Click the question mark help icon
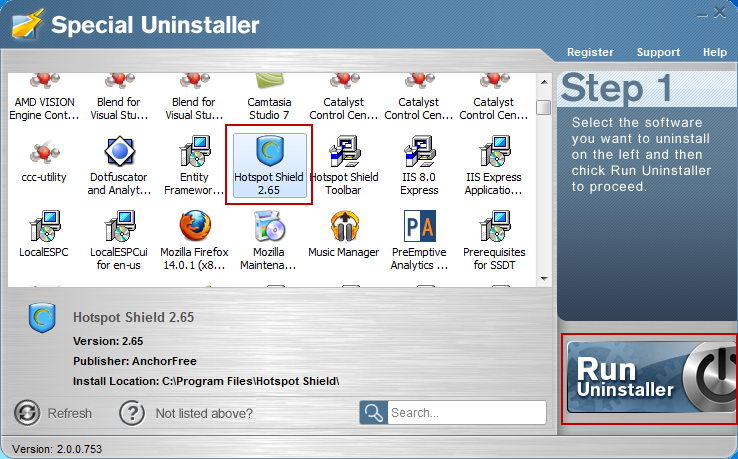Screen dimensions: 738x459 click(x=132, y=413)
